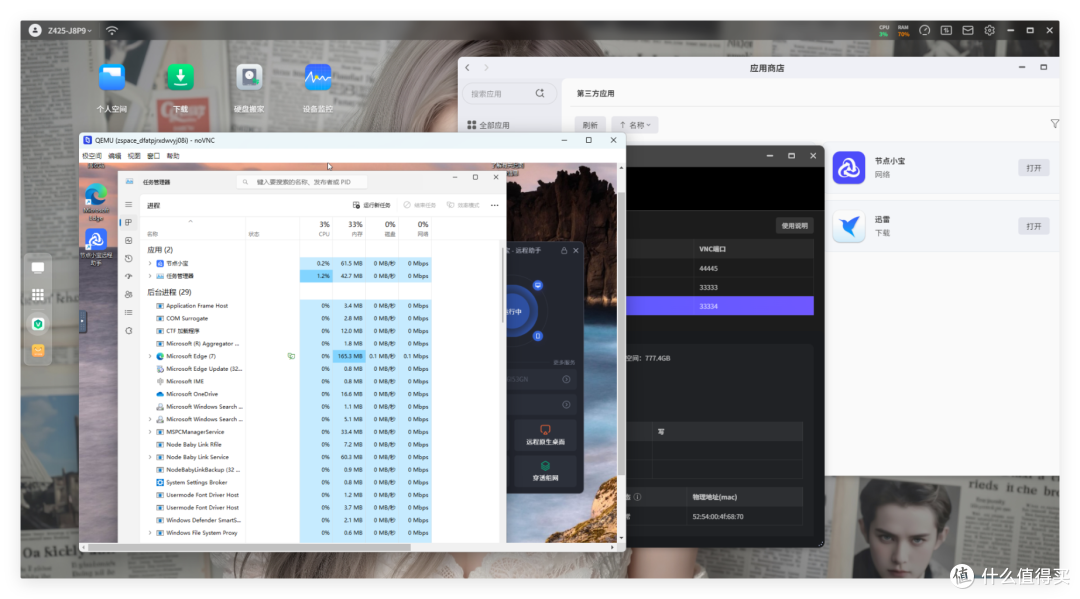The height and width of the screenshot is (599, 1080).
Task: Open Task Manager more options ellipsis
Action: (x=495, y=205)
